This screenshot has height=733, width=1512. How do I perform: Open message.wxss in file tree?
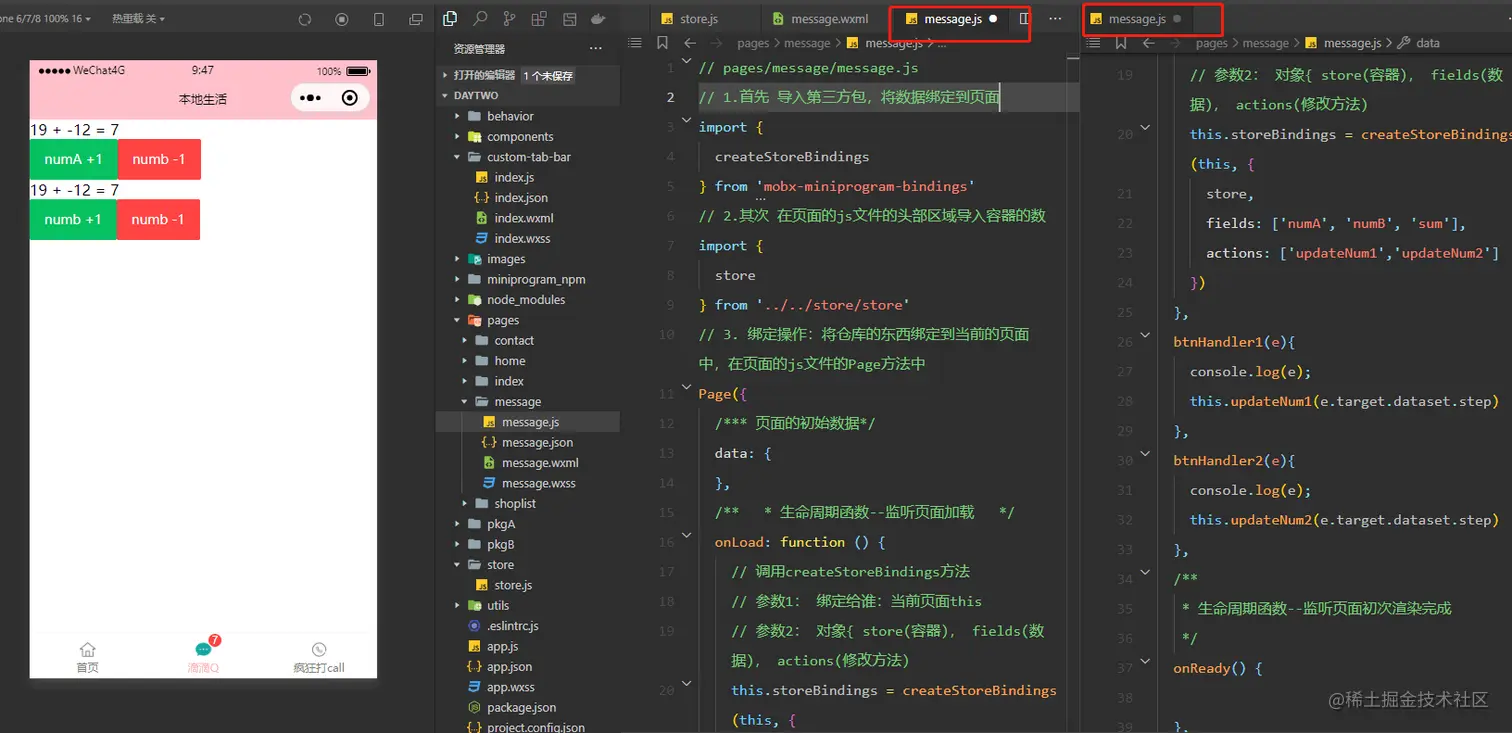(x=538, y=483)
